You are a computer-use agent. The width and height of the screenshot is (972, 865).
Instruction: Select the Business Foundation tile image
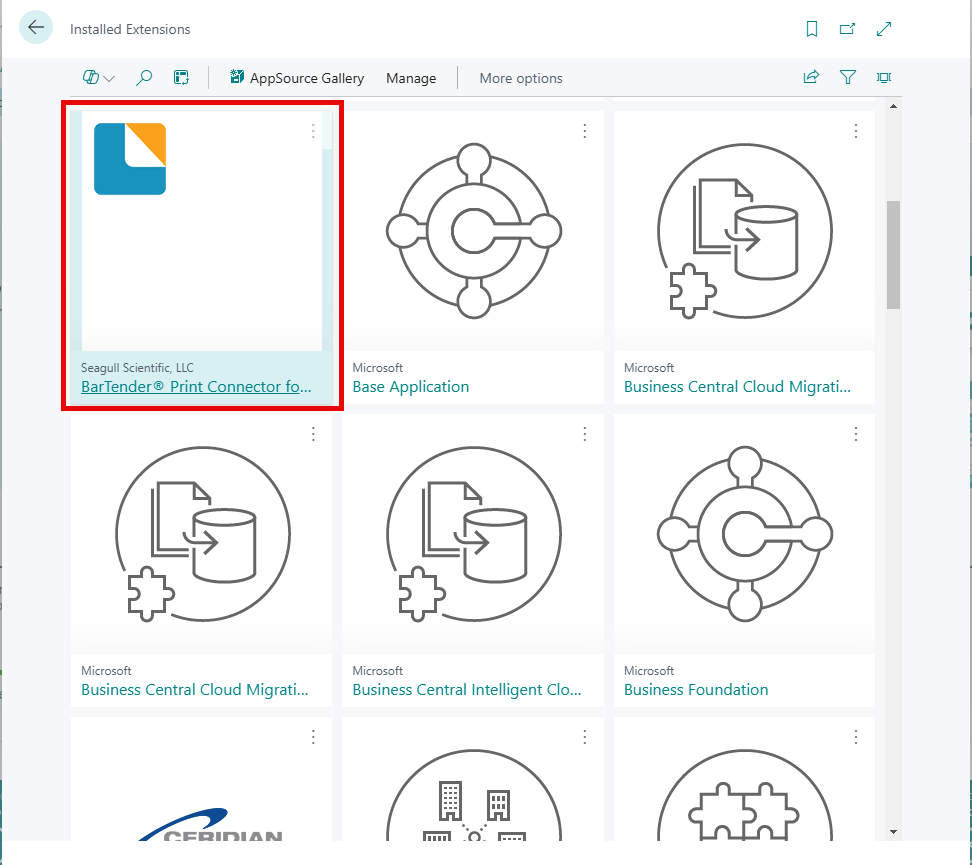click(744, 534)
